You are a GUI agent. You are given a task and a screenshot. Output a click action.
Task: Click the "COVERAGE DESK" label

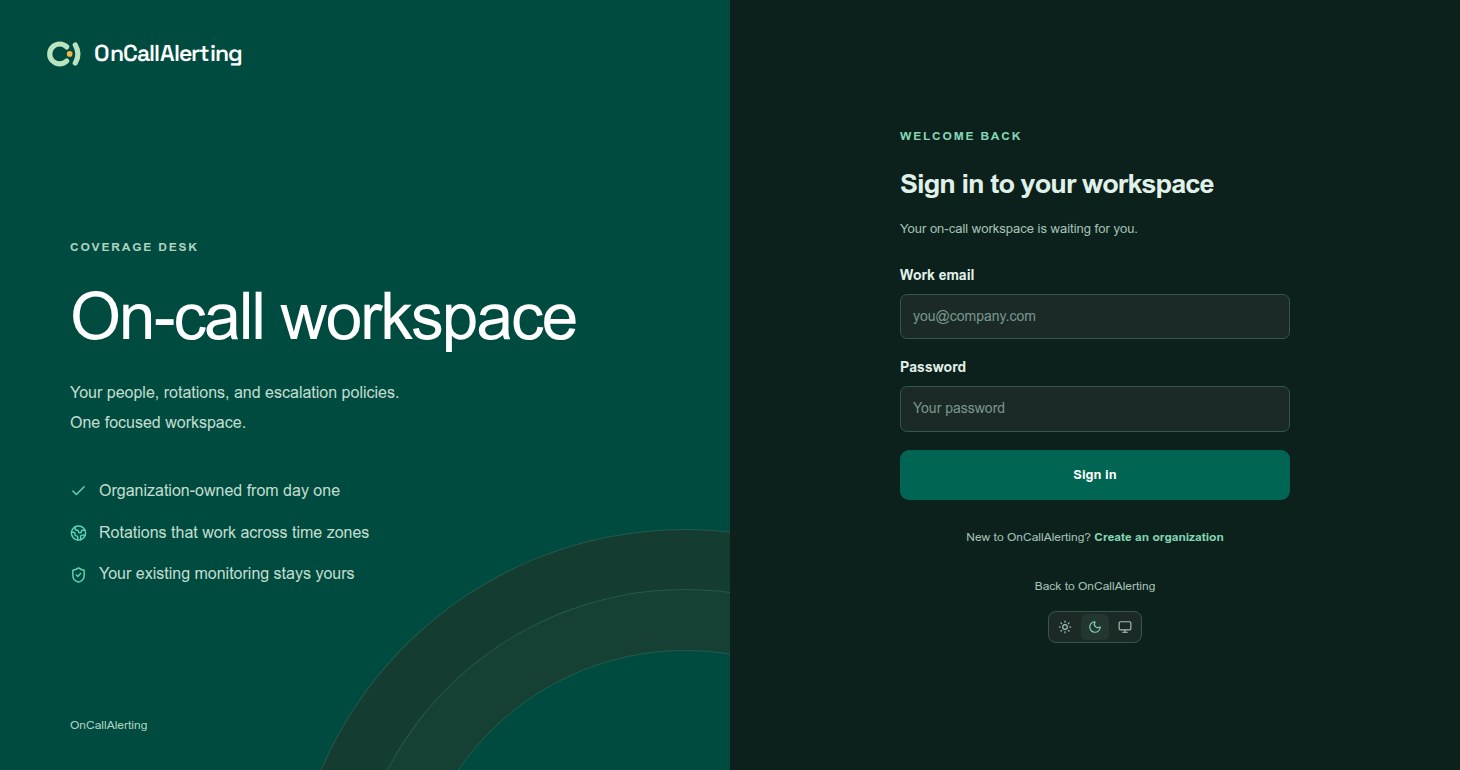tap(134, 247)
